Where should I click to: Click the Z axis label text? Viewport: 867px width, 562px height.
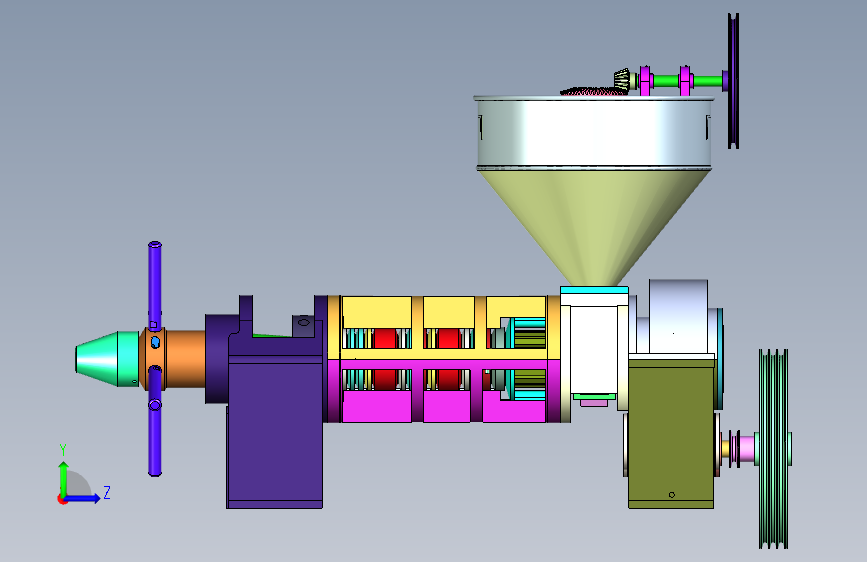tap(107, 492)
